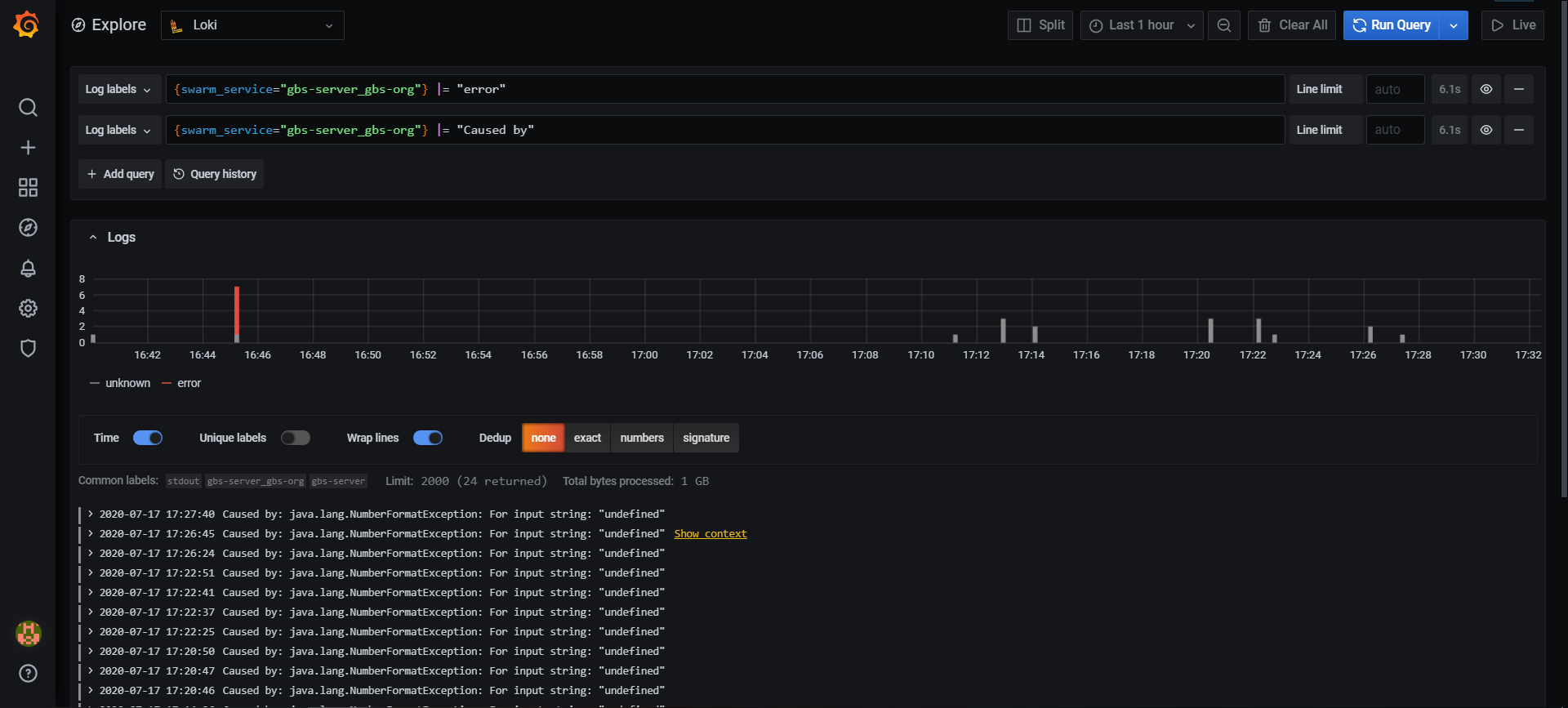Open the Dashboards grid icon in sidebar

point(28,188)
